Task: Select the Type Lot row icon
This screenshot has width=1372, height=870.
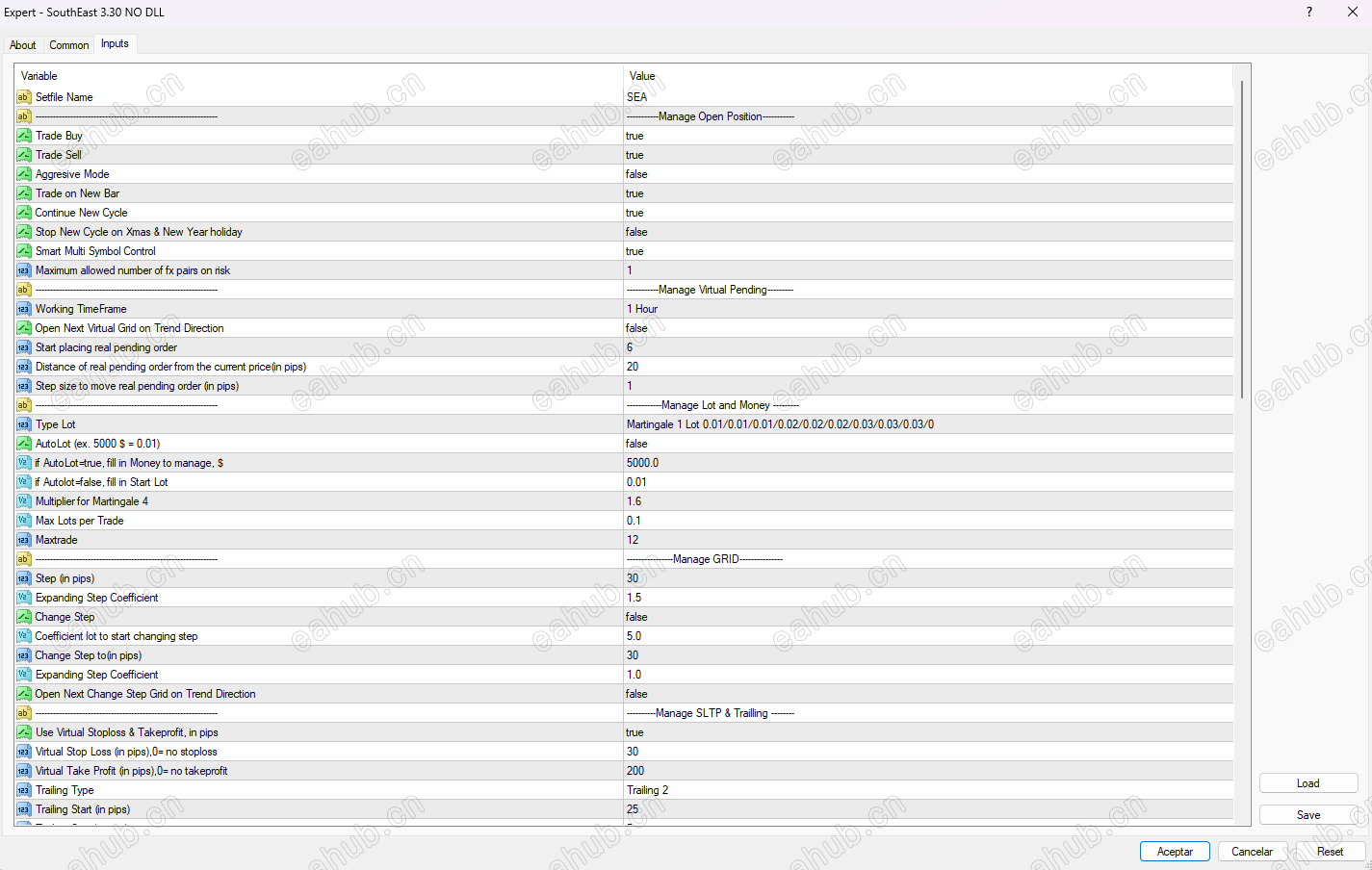Action: (24, 424)
